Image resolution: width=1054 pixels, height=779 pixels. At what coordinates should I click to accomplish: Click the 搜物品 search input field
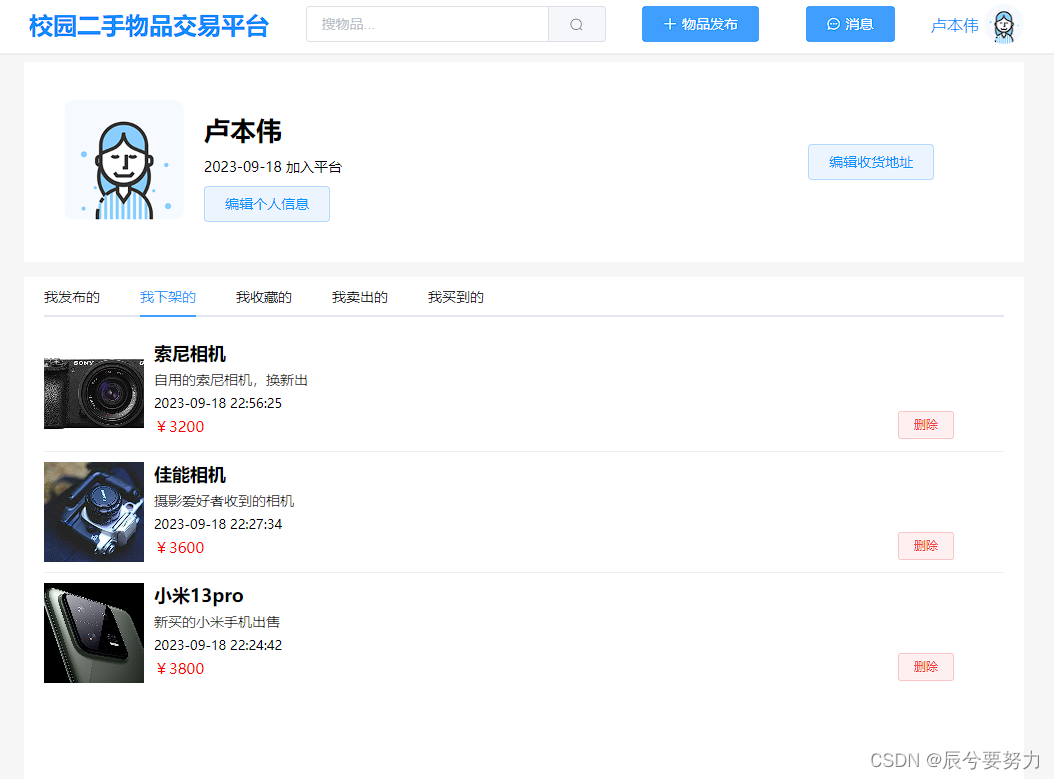[x=428, y=24]
